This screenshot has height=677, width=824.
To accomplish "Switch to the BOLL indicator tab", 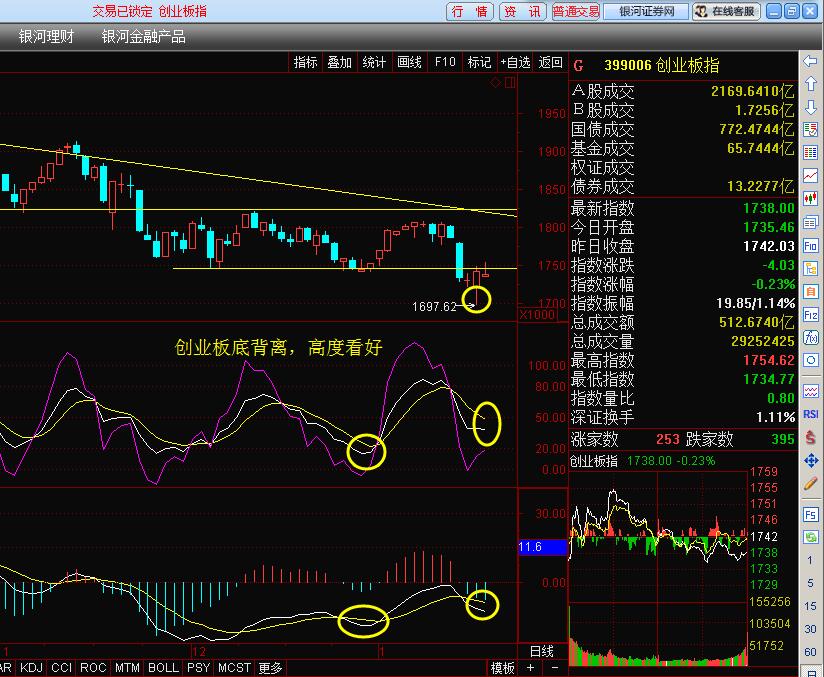I will coord(163,668).
